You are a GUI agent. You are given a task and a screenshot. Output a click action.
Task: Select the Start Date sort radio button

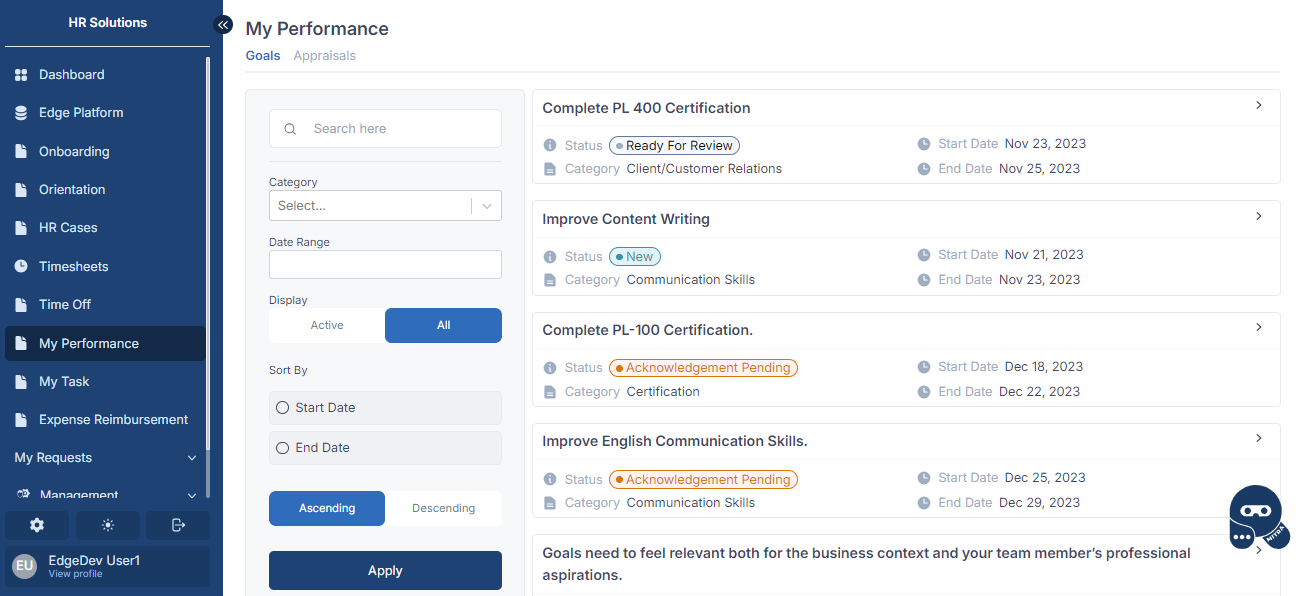(x=282, y=408)
